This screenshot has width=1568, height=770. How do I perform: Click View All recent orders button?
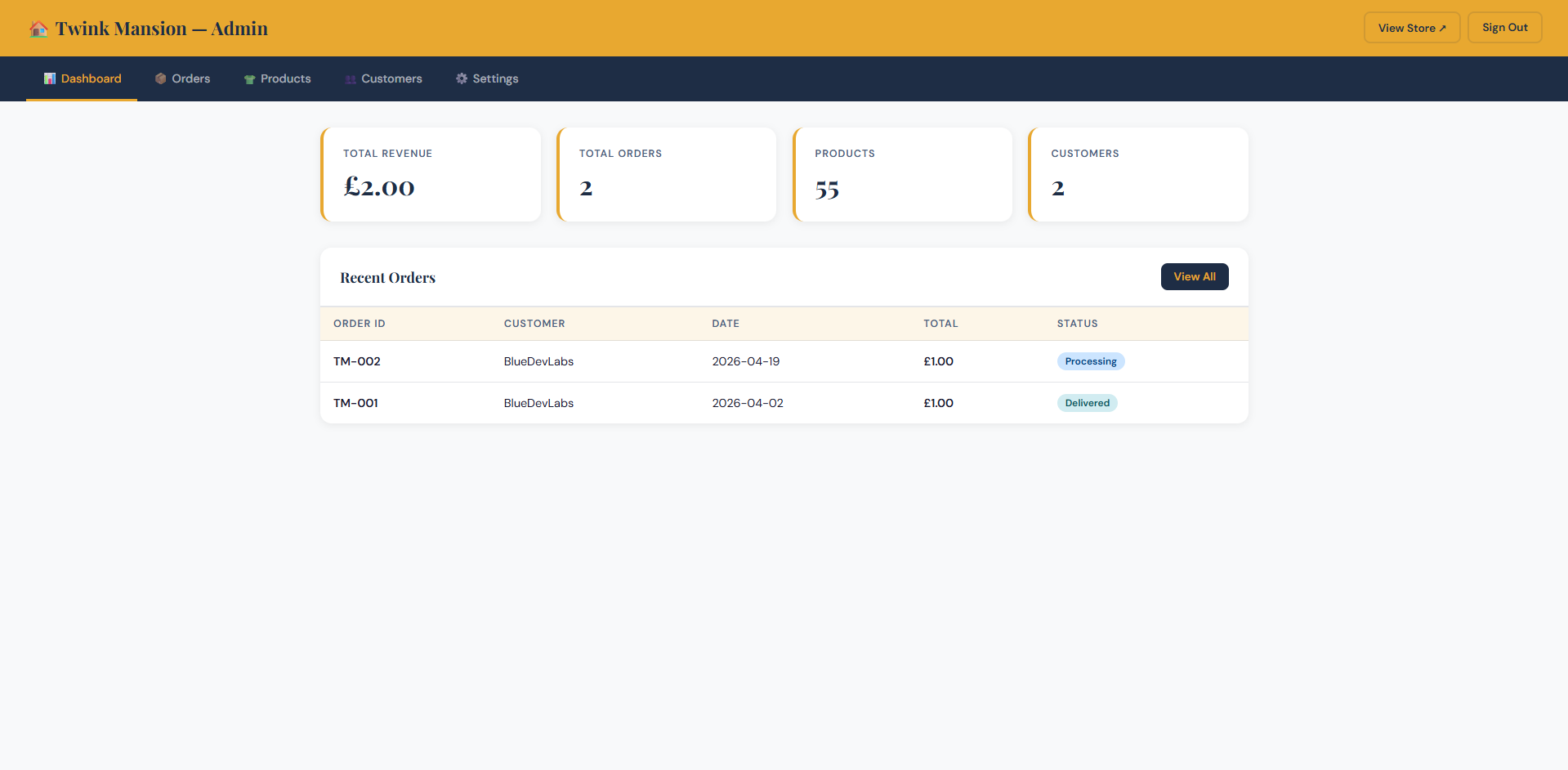(1194, 276)
